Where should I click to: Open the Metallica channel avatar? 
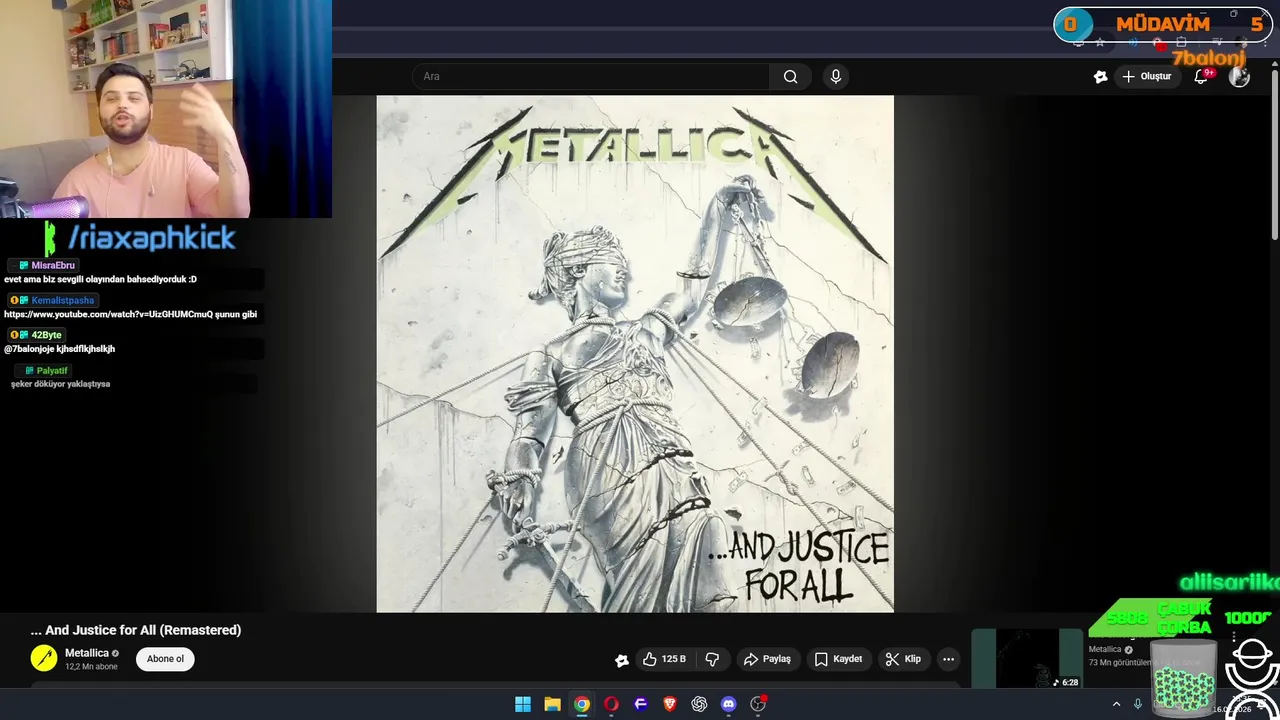pos(44,658)
